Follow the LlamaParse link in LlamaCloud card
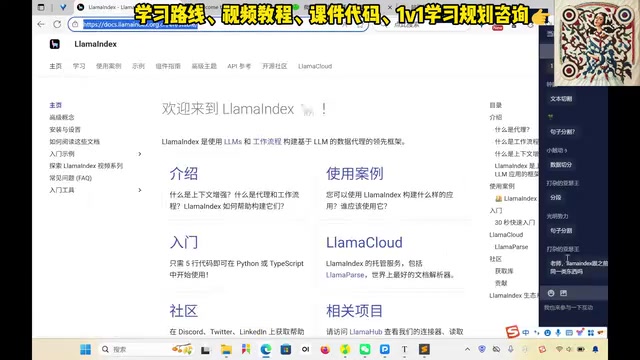This screenshot has width=640, height=360. (345, 275)
